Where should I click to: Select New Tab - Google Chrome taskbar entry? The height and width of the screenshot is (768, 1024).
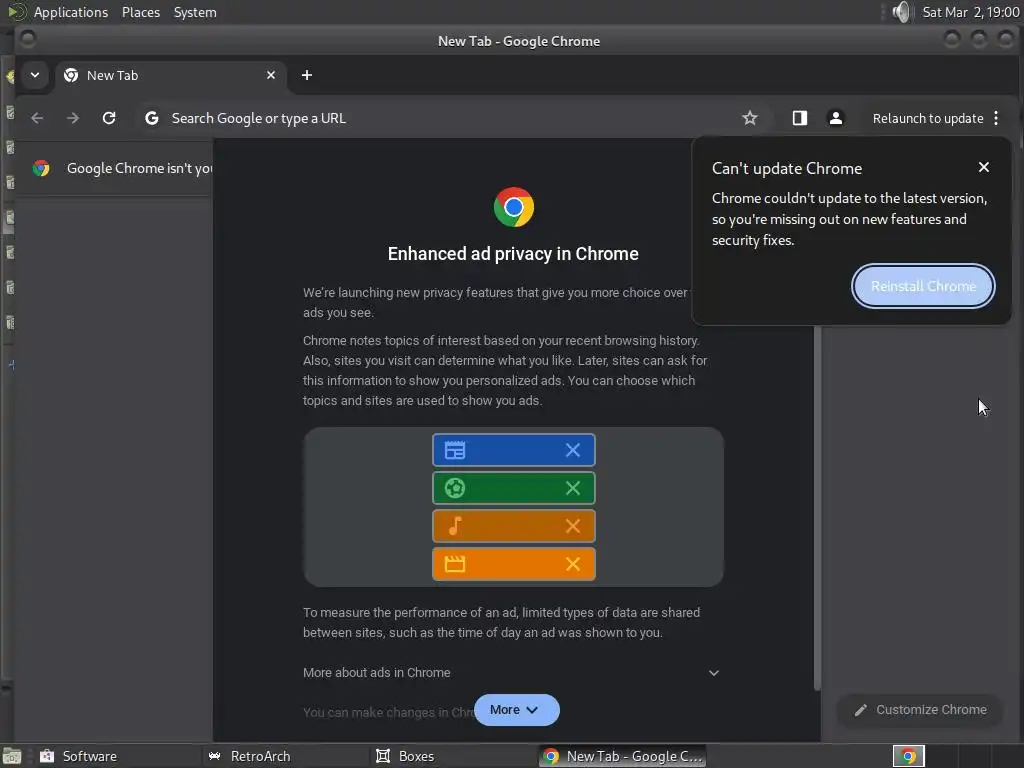pos(622,756)
